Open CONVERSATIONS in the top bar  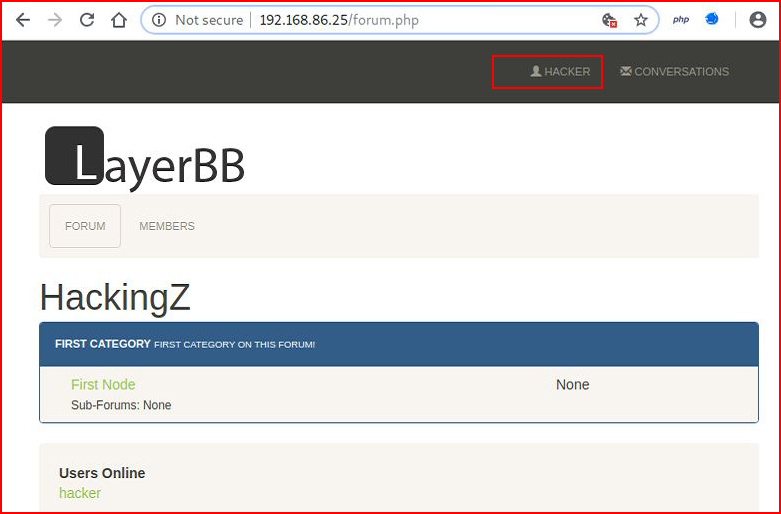coord(674,72)
